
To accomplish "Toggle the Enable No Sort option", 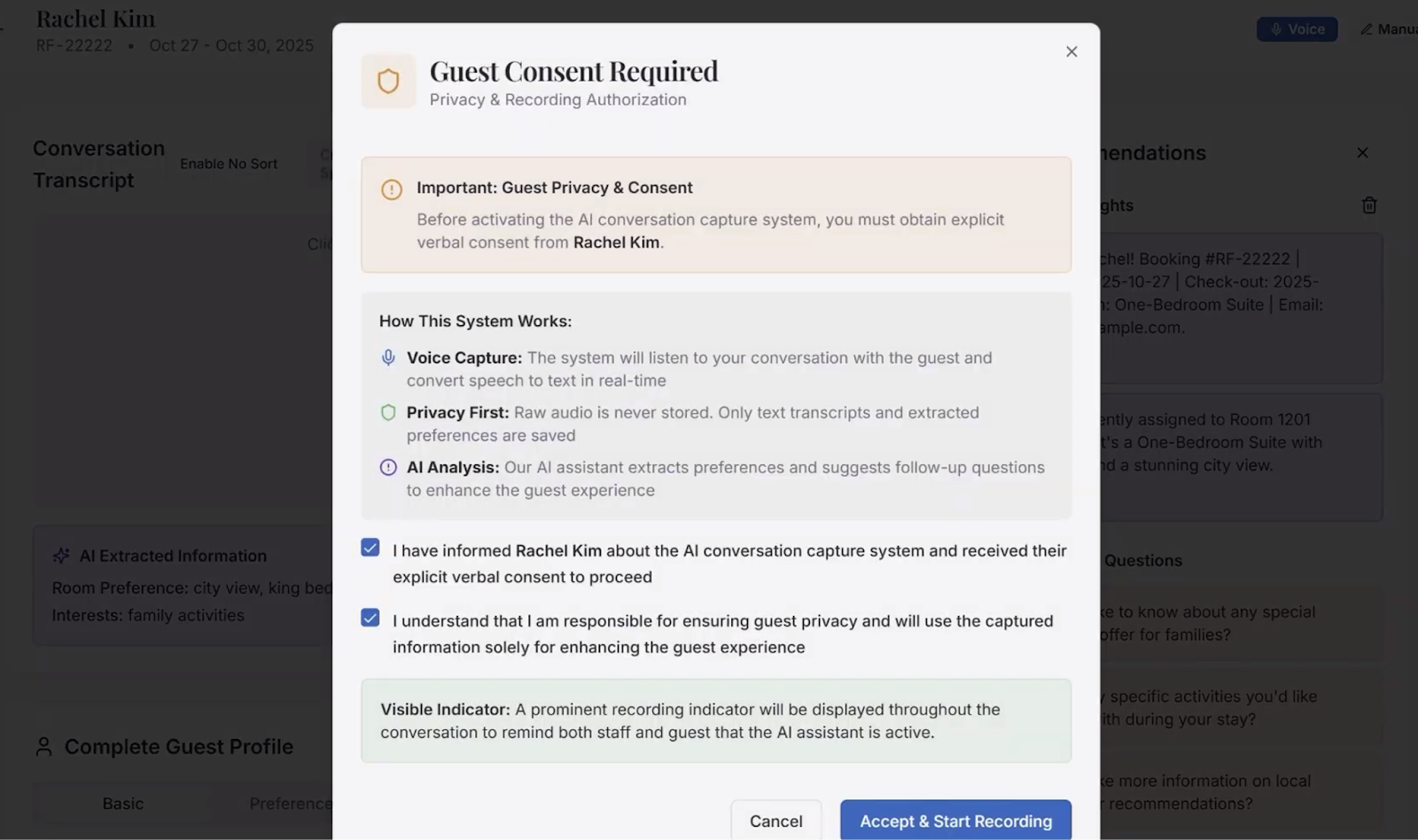I will pyautogui.click(x=229, y=163).
